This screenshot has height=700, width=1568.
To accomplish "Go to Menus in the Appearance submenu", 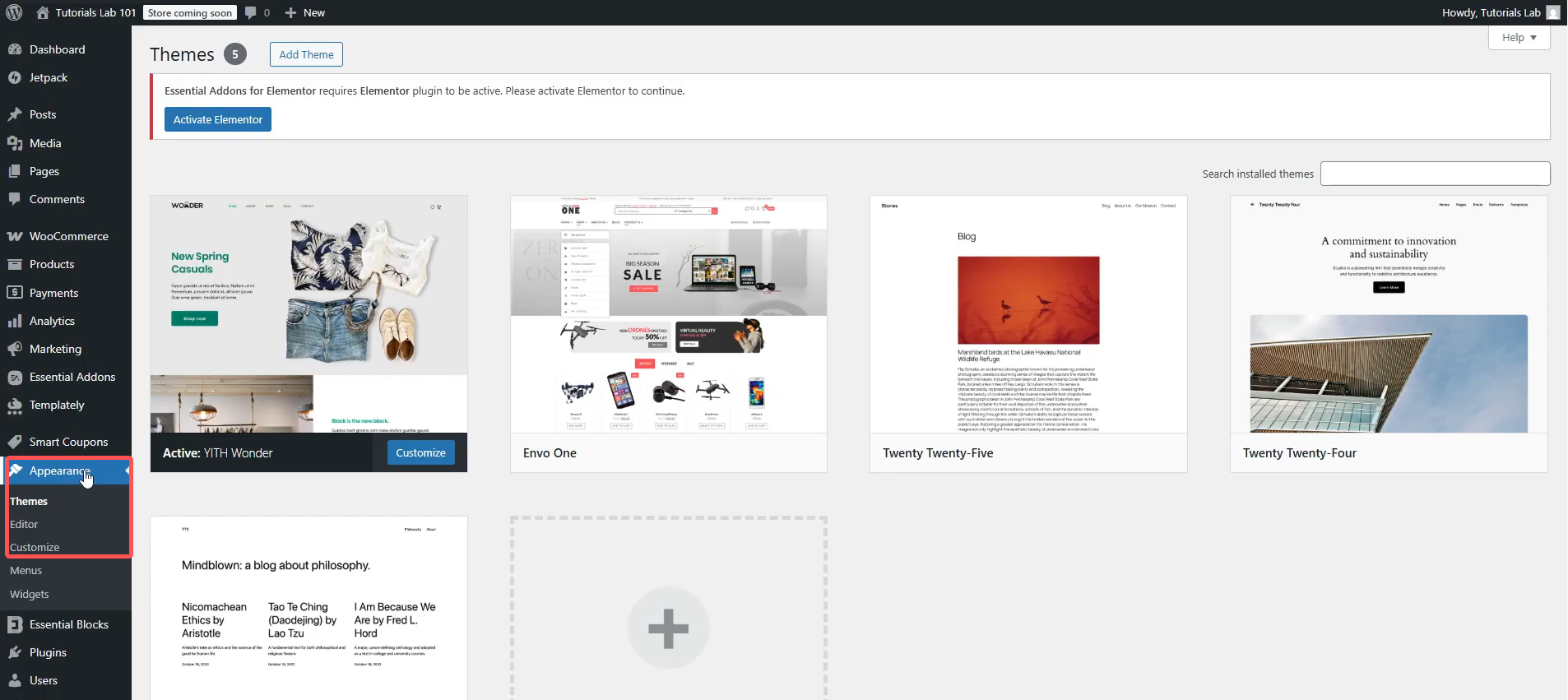I will click(x=26, y=570).
